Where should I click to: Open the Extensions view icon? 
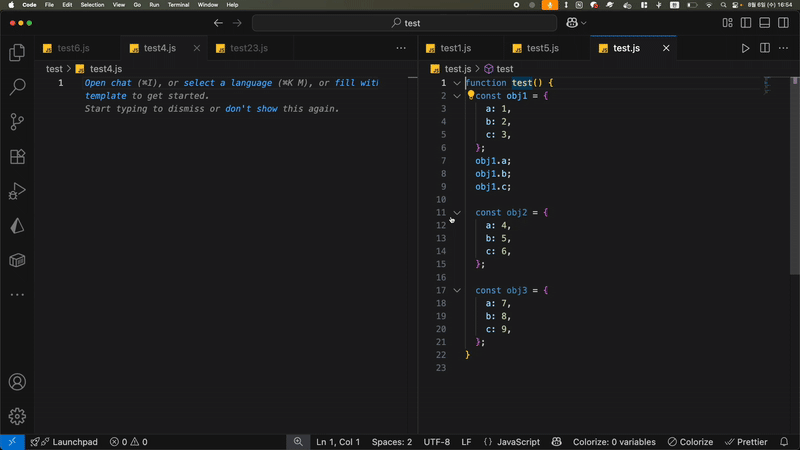tap(17, 157)
